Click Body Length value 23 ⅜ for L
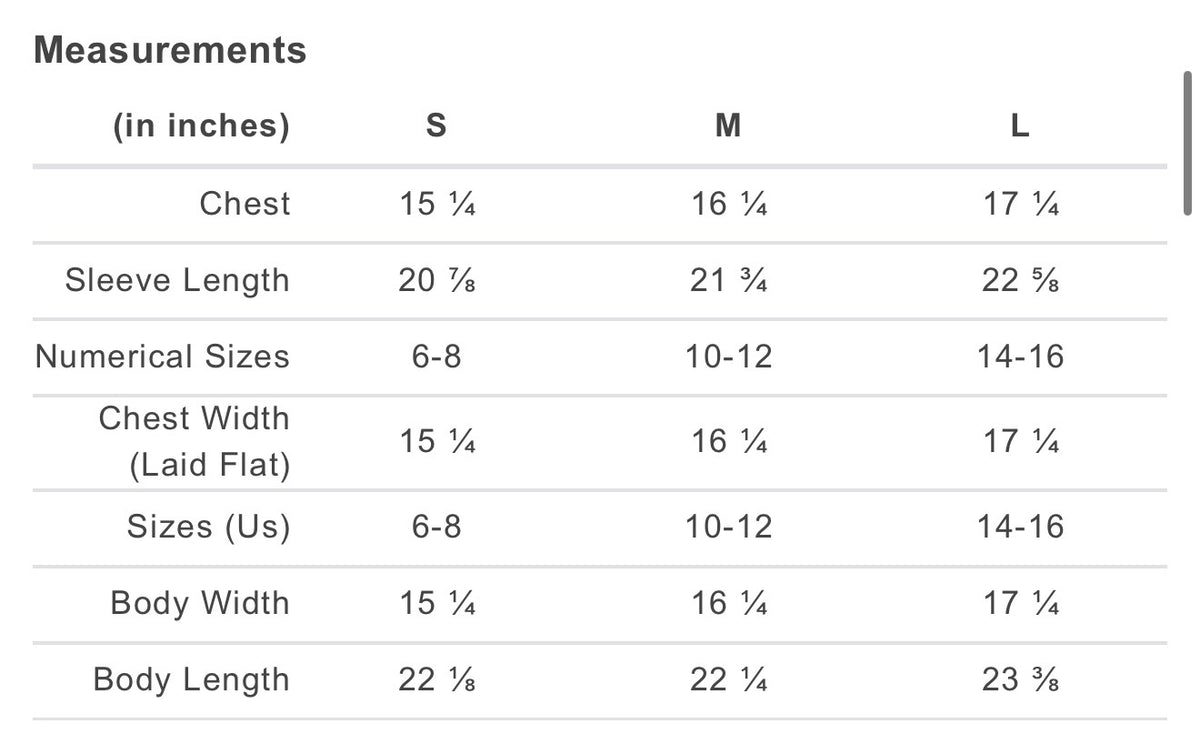 coord(1021,680)
